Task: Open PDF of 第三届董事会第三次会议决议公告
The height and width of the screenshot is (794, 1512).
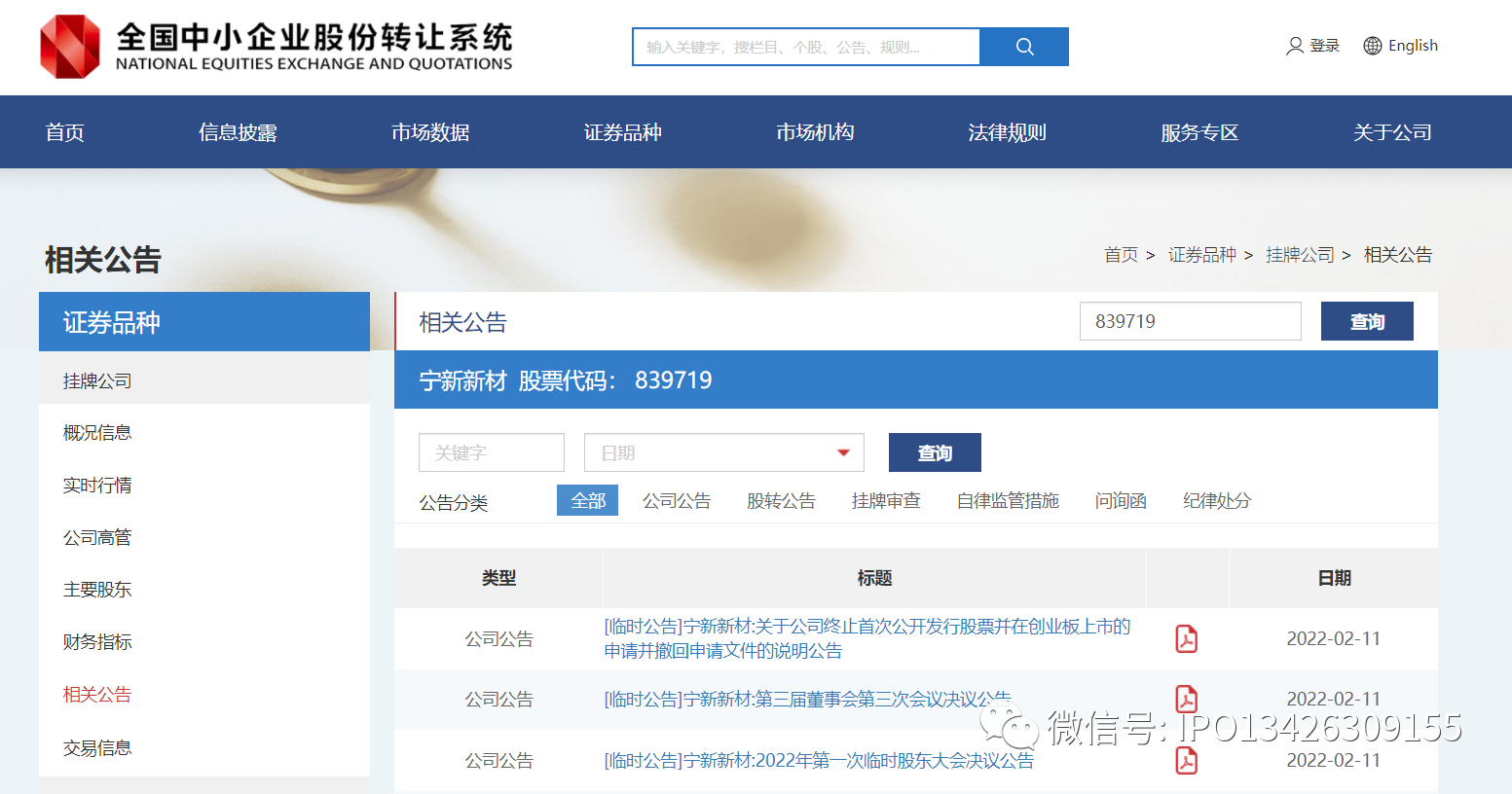Action: pyautogui.click(x=1186, y=699)
